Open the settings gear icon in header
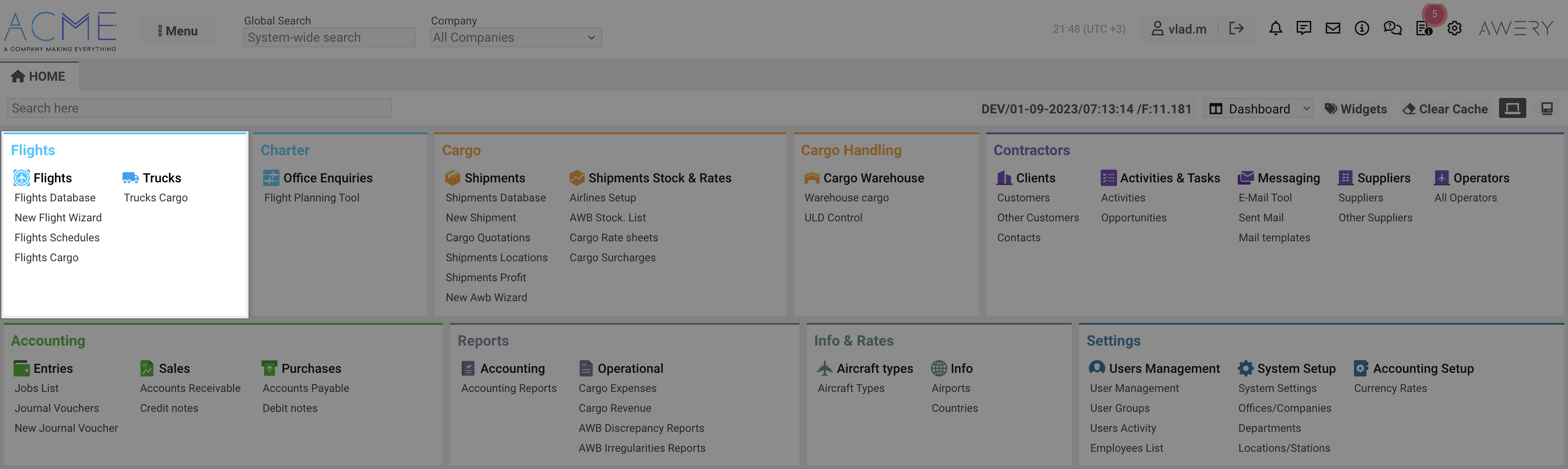Screen dimensions: 1568x469 (x=1454, y=29)
